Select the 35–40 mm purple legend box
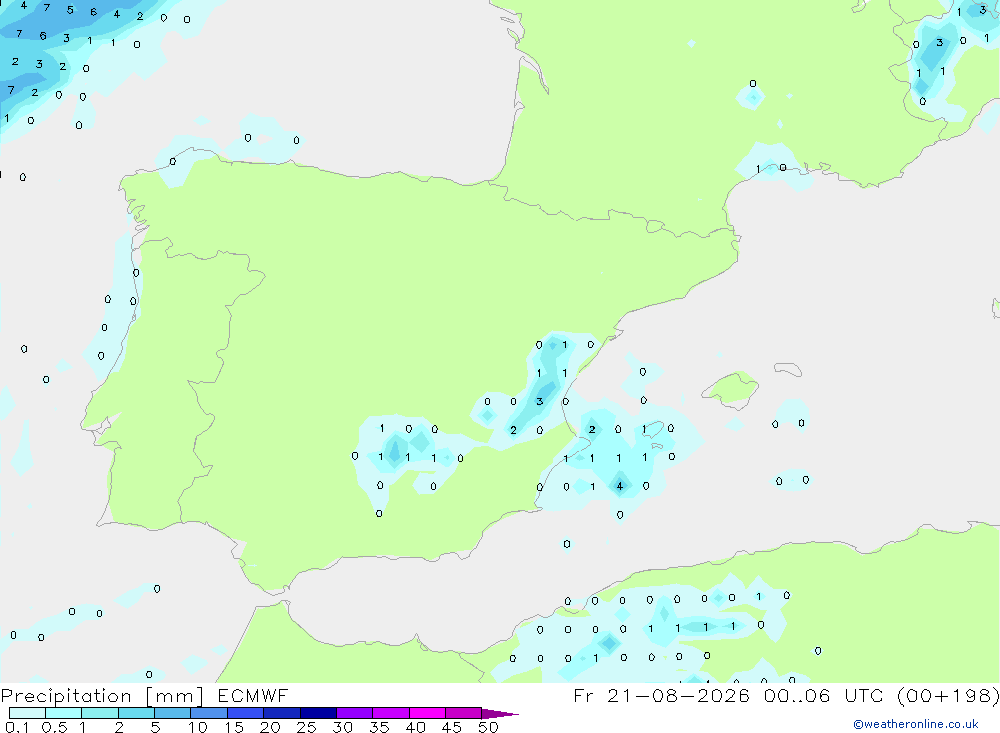 tap(391, 713)
